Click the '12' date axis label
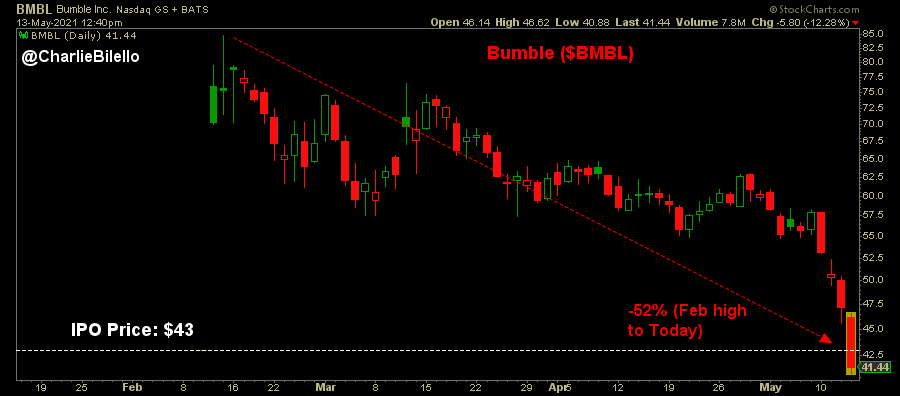The height and width of the screenshot is (396, 900). [618, 387]
